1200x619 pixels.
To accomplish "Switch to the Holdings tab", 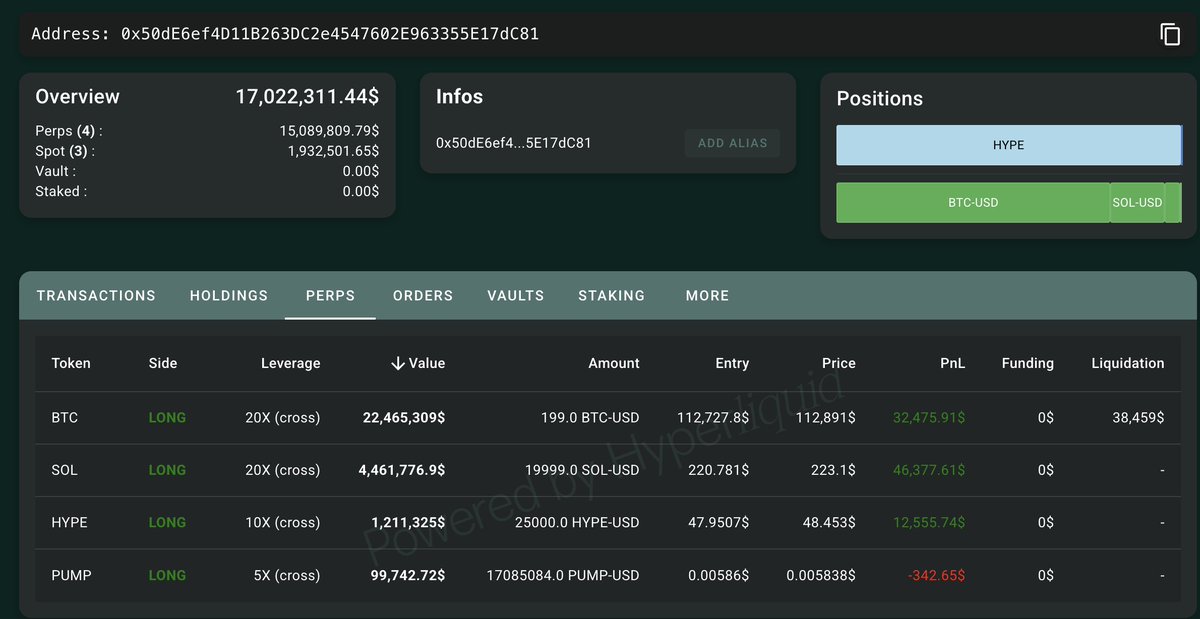I will [x=229, y=296].
